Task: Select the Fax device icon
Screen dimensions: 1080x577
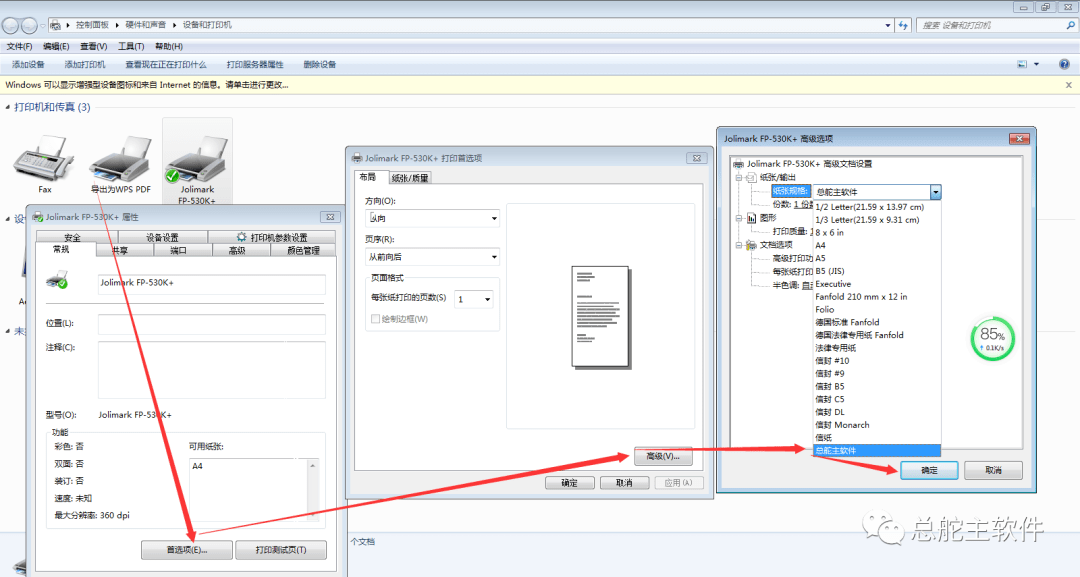Action: [44, 158]
